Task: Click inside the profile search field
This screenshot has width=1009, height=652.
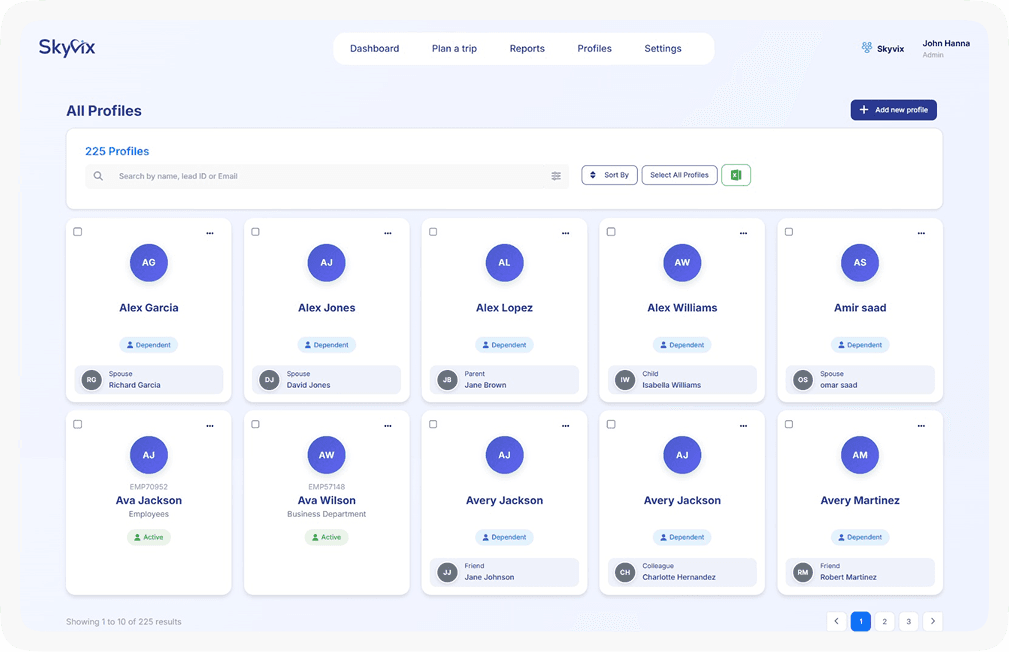Action: point(300,175)
